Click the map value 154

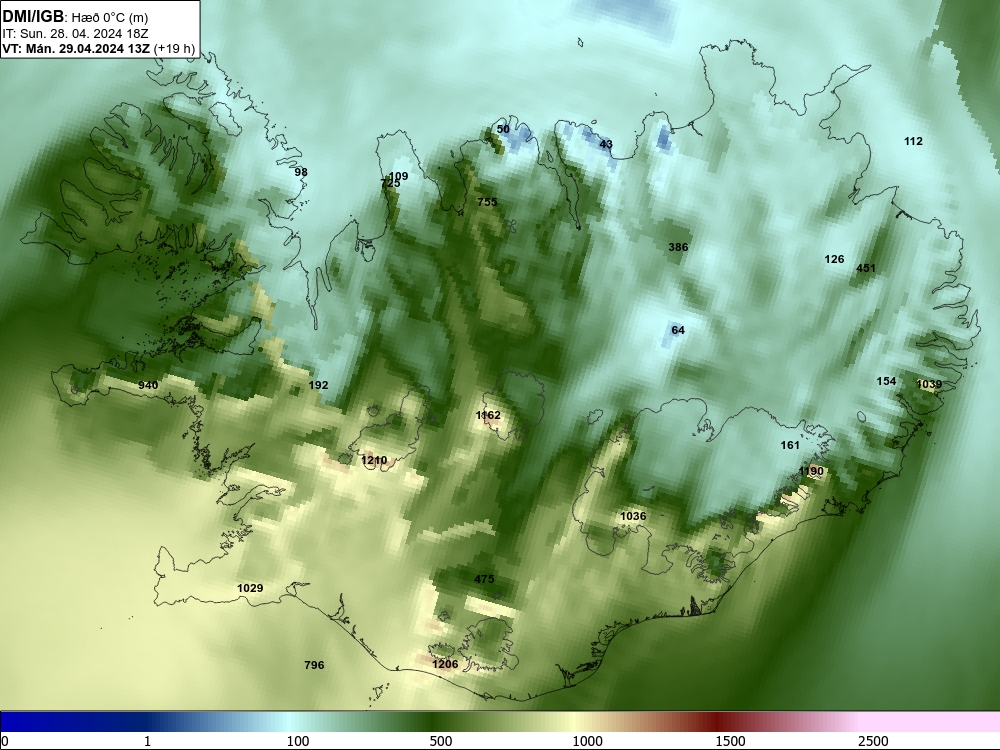coord(886,381)
